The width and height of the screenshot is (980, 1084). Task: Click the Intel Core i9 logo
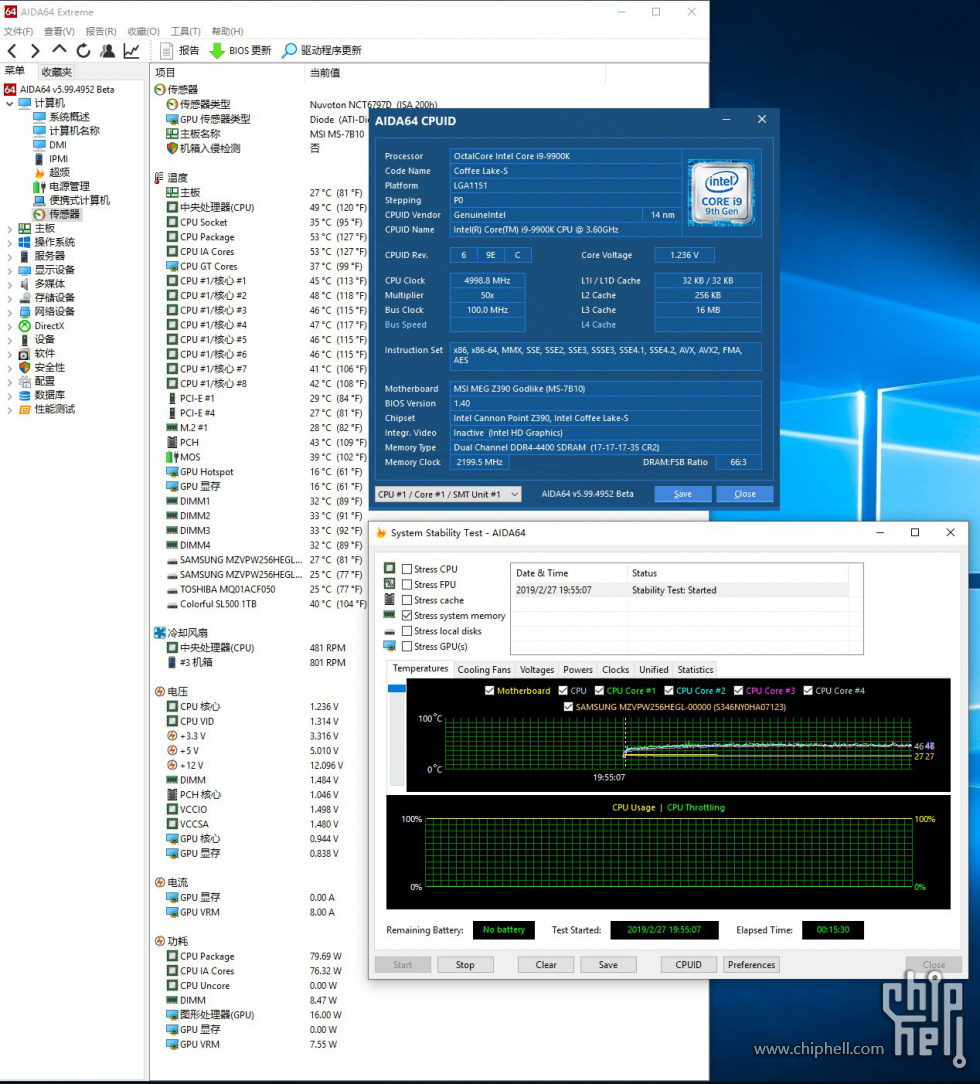tap(722, 193)
